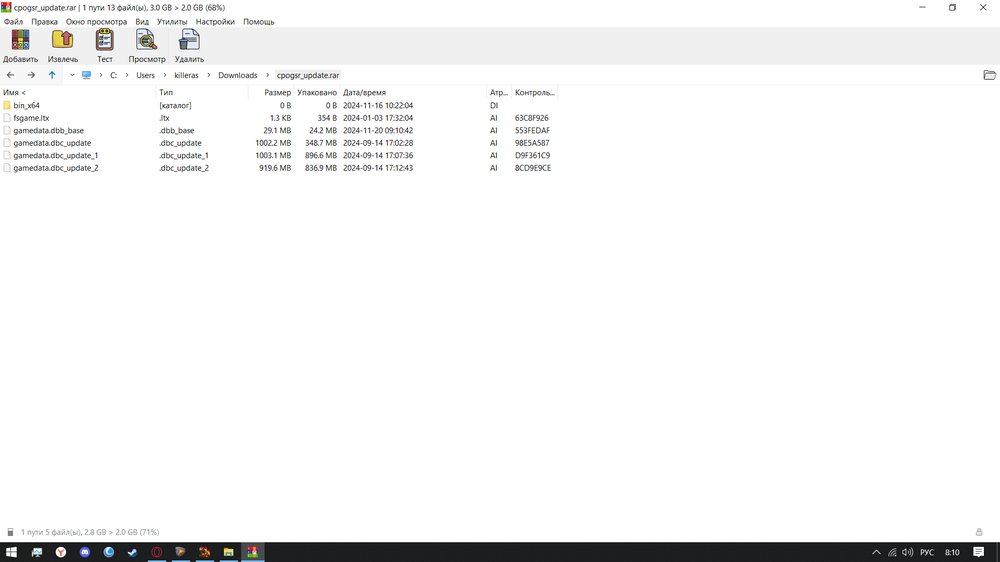Expand chevron after the Downloads breadcrumb
Viewport: 1000px width, 562px height.
(267, 75)
